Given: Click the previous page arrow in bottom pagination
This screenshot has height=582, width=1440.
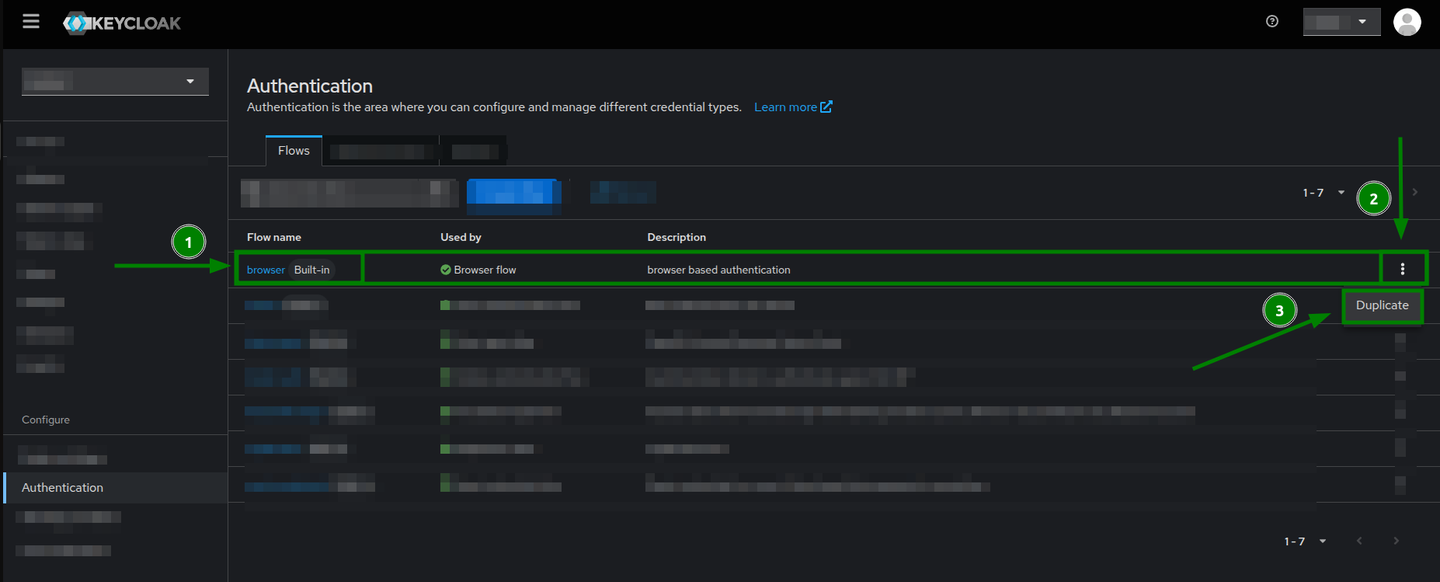Looking at the screenshot, I should coord(1359,540).
